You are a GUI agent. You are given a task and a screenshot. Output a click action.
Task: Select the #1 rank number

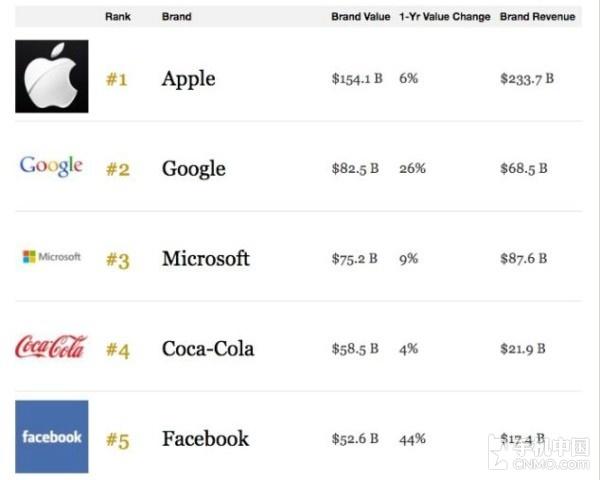[117, 80]
